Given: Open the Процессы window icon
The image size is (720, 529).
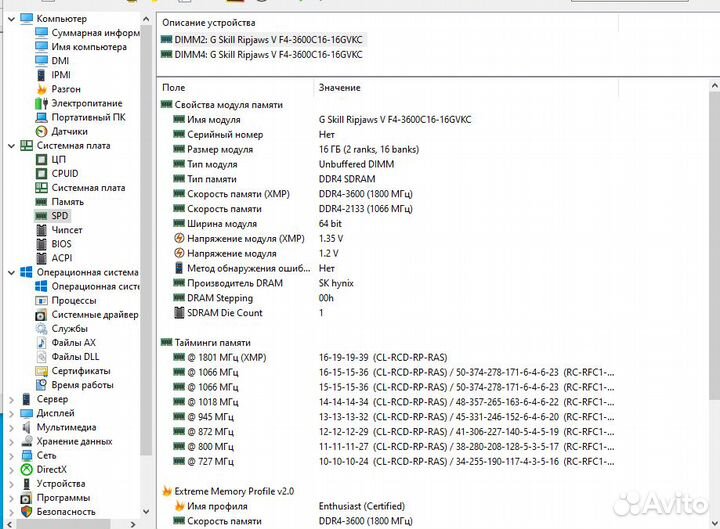Looking at the screenshot, I should (x=41, y=301).
